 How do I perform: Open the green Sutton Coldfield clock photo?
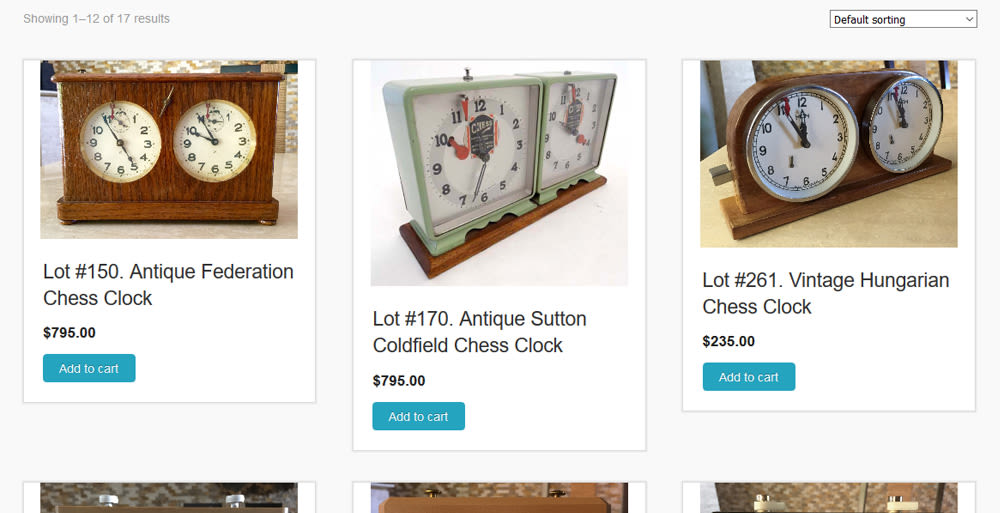[499, 173]
